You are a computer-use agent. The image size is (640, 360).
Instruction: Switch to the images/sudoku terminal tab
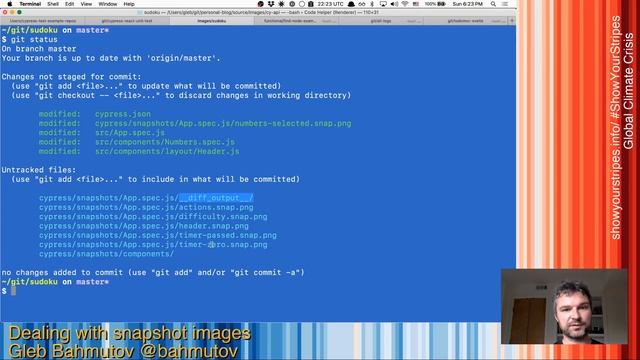(x=211, y=20)
